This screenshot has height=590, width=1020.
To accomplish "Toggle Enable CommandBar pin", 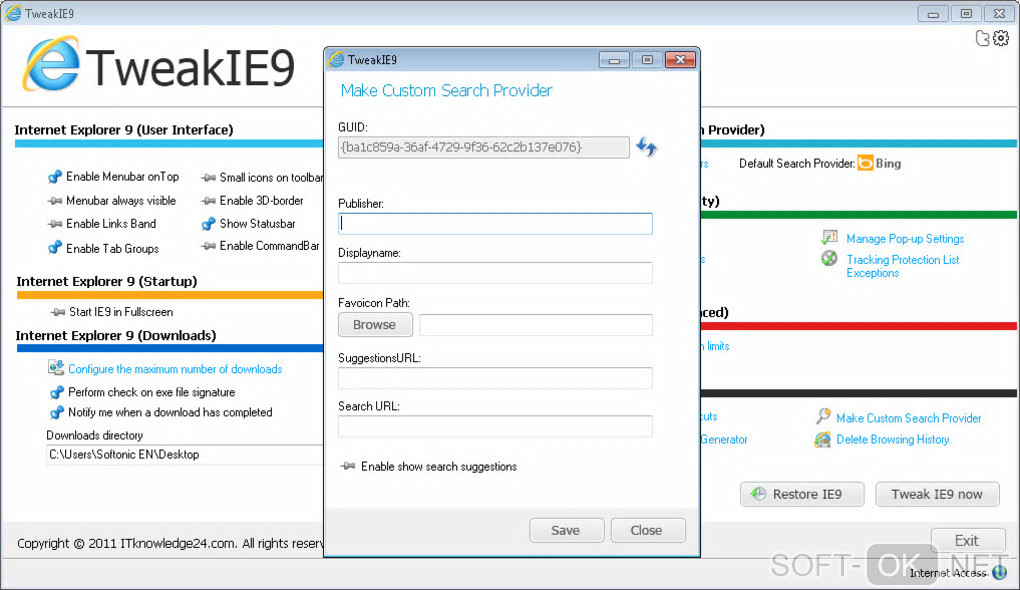I will click(x=209, y=246).
